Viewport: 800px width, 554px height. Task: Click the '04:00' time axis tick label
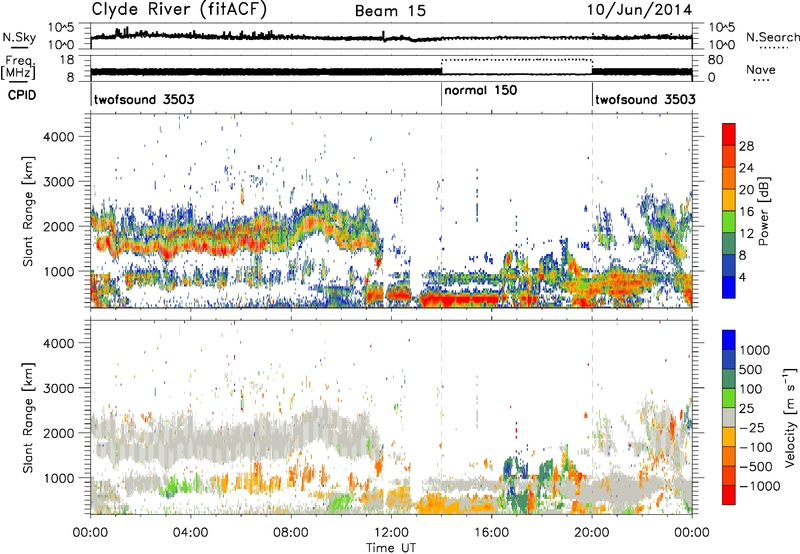(x=190, y=533)
